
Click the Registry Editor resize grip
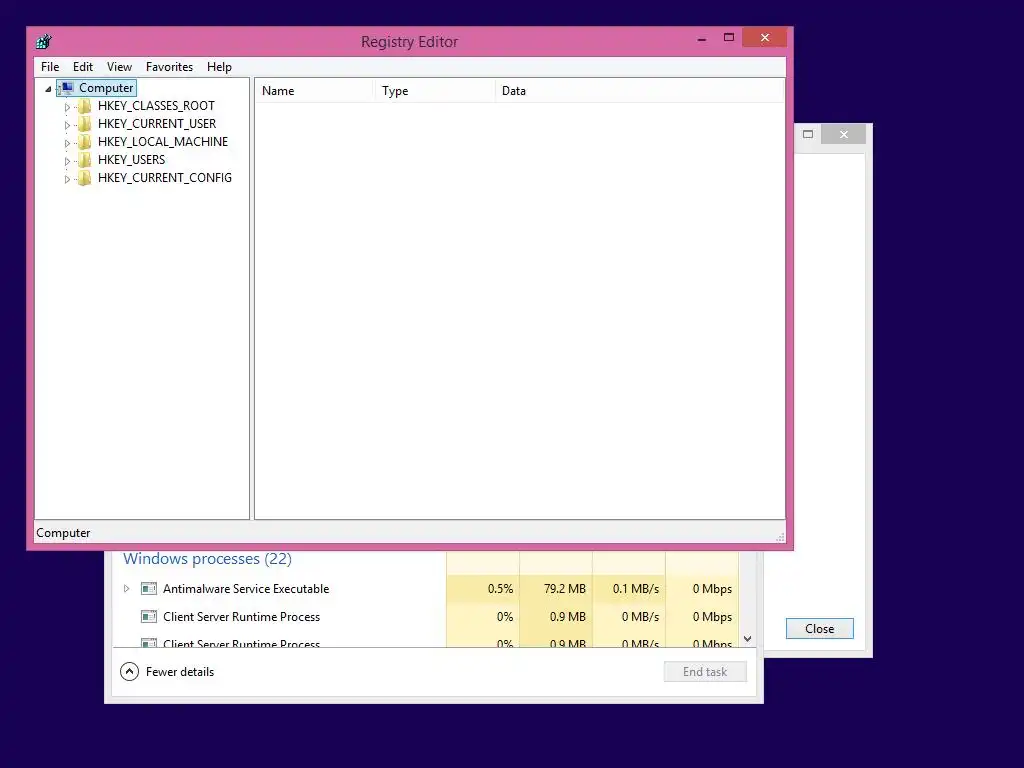click(780, 537)
